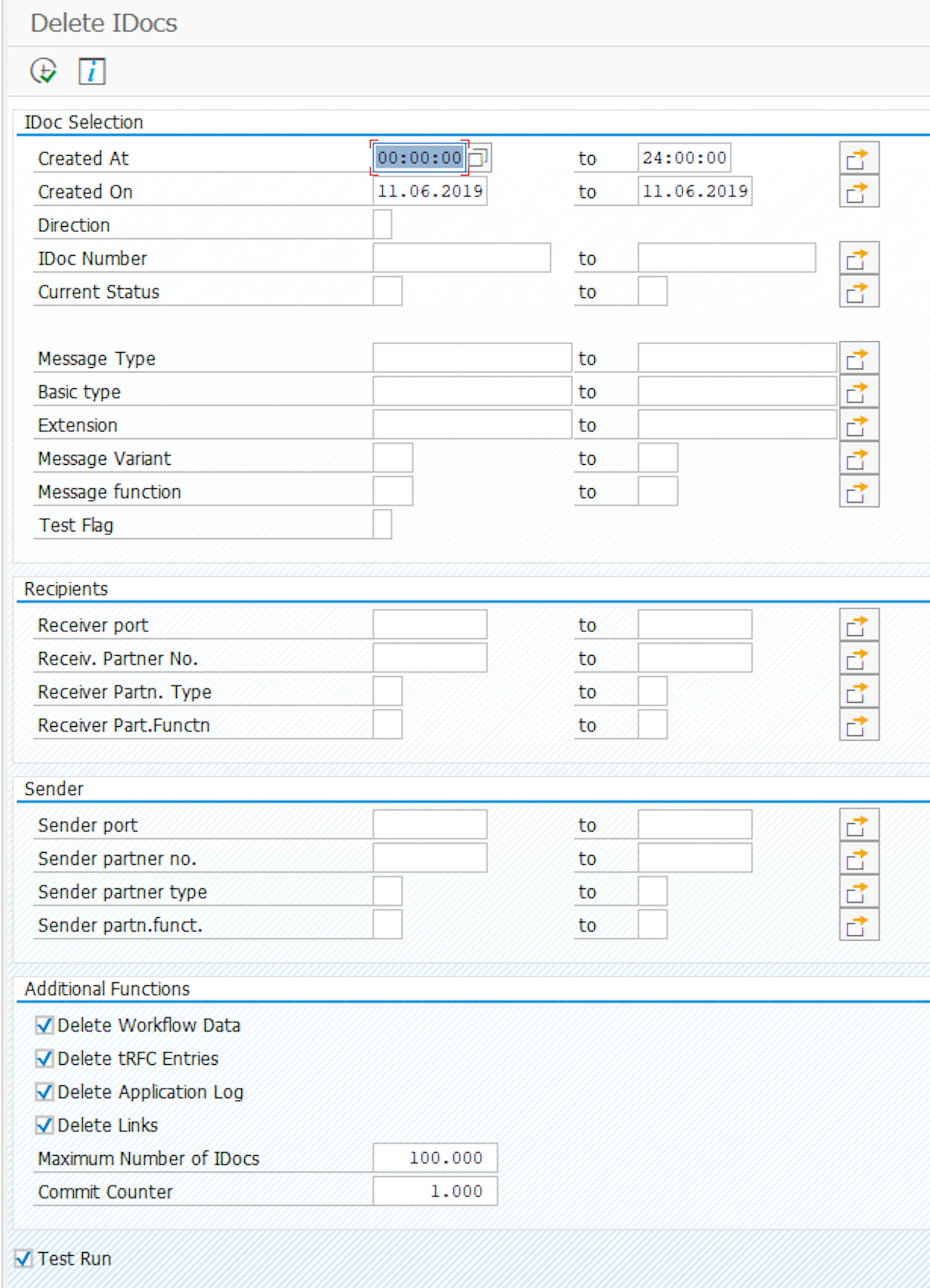
Task: Toggle Delete tRFC Entries checkbox
Action: point(45,1059)
